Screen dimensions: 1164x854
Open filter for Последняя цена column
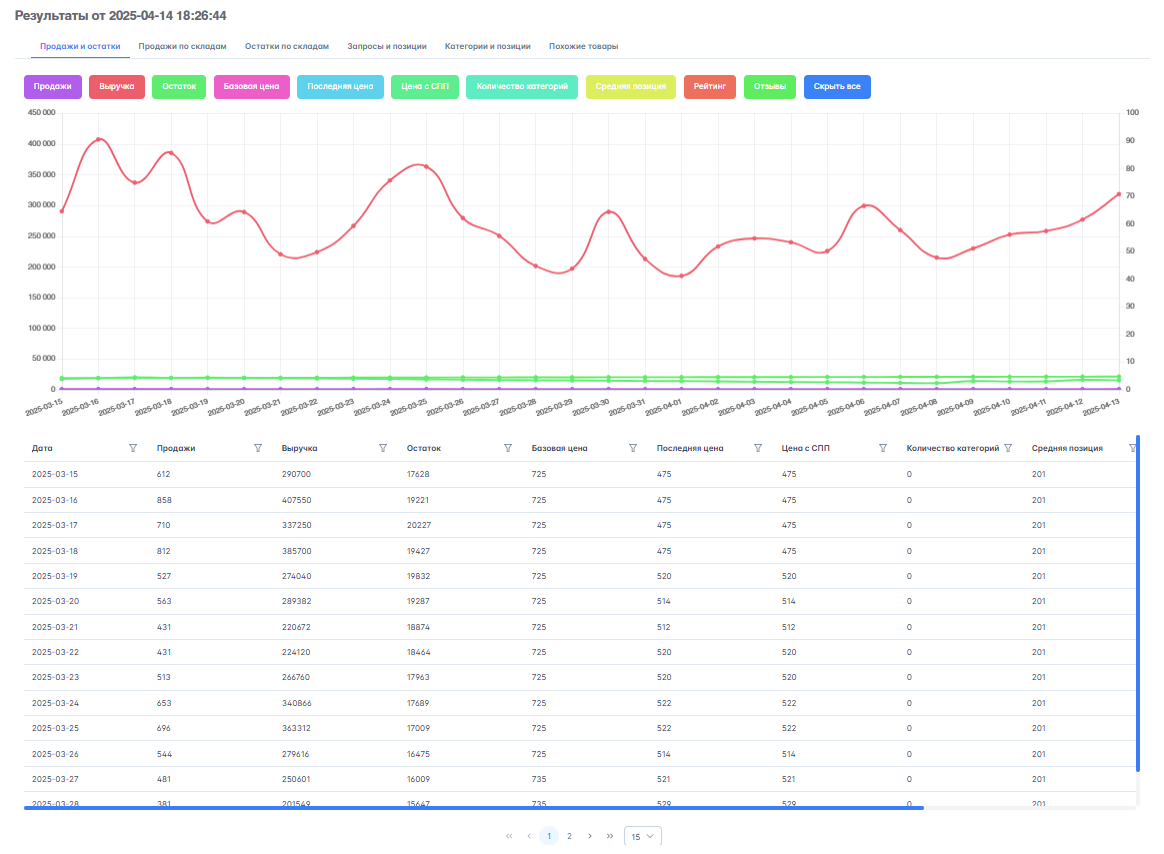click(x=758, y=448)
